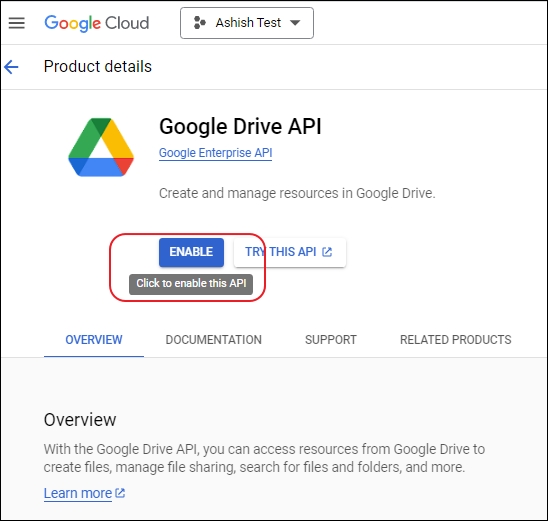Click the Overview section heading
548x521 pixels.
[80, 420]
